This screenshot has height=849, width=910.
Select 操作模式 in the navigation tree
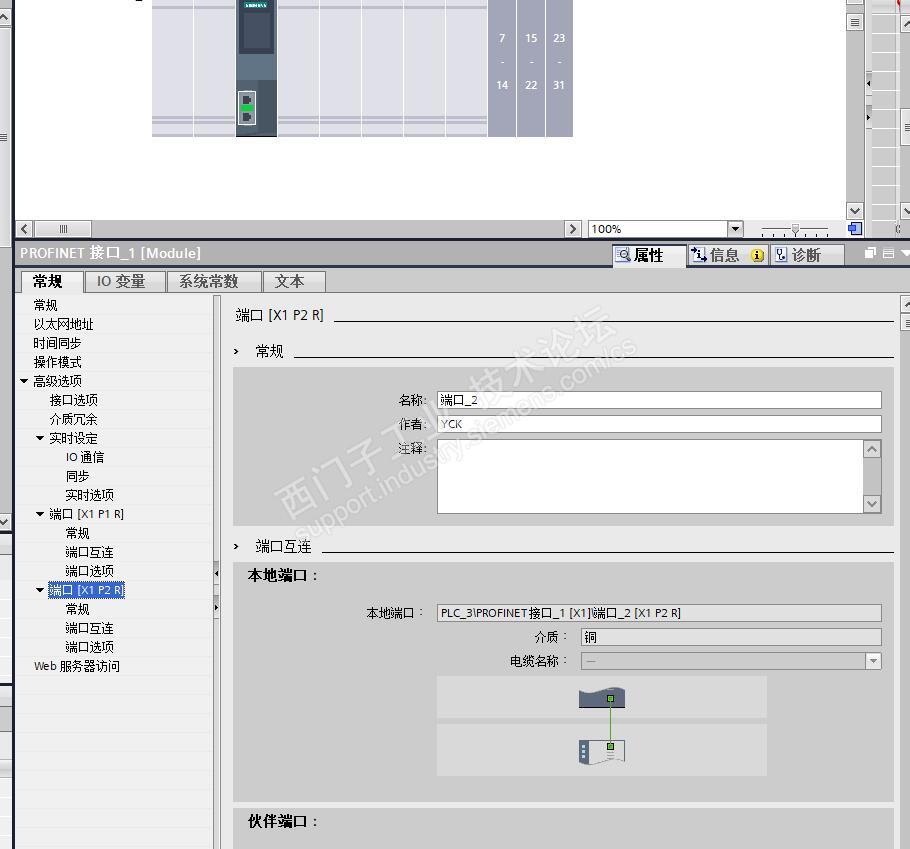[57, 362]
